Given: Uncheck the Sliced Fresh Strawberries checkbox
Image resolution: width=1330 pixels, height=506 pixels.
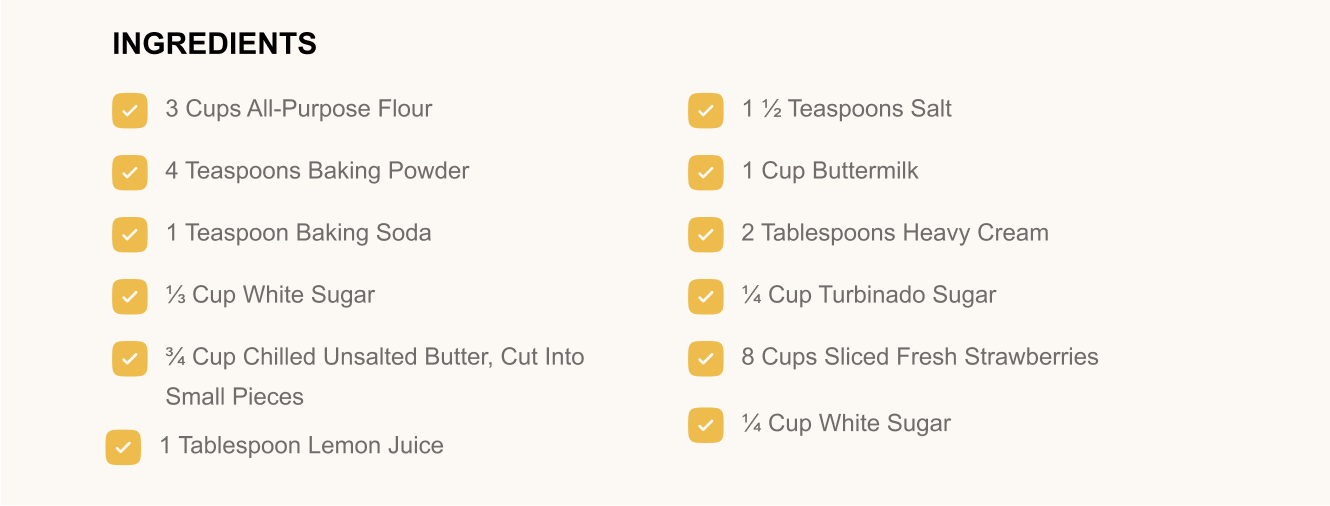Looking at the screenshot, I should 706,359.
